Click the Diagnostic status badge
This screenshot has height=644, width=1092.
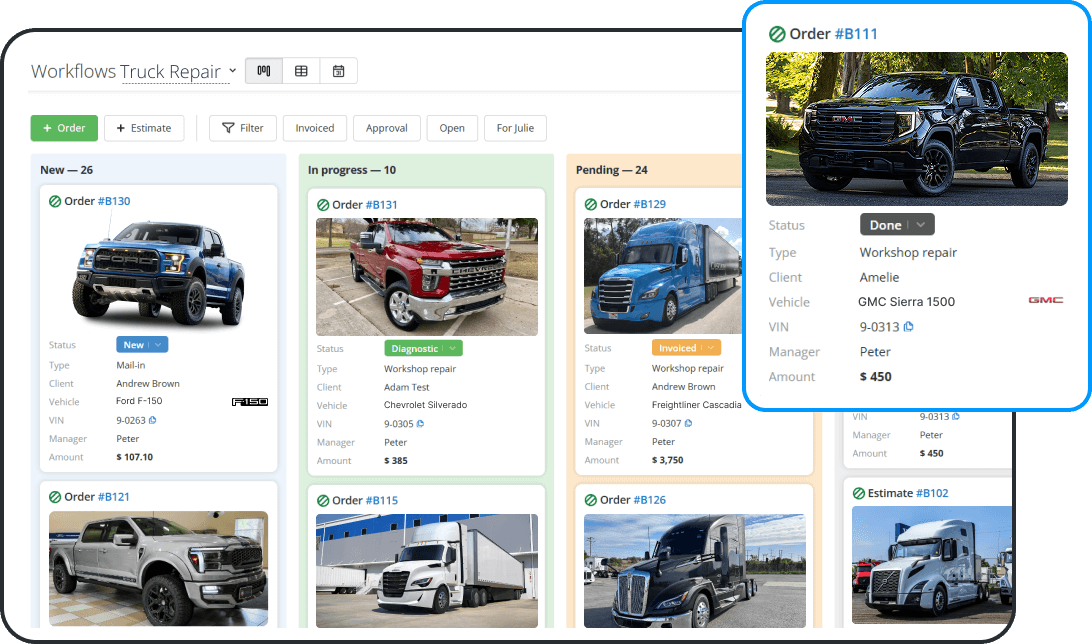click(422, 349)
